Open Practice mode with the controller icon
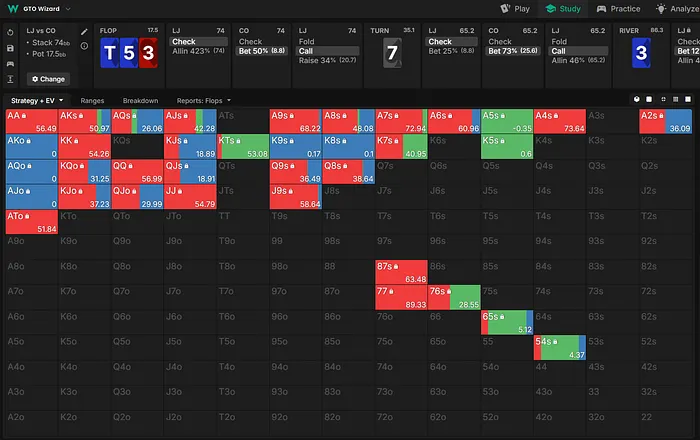700x440 pixels. (x=618, y=8)
